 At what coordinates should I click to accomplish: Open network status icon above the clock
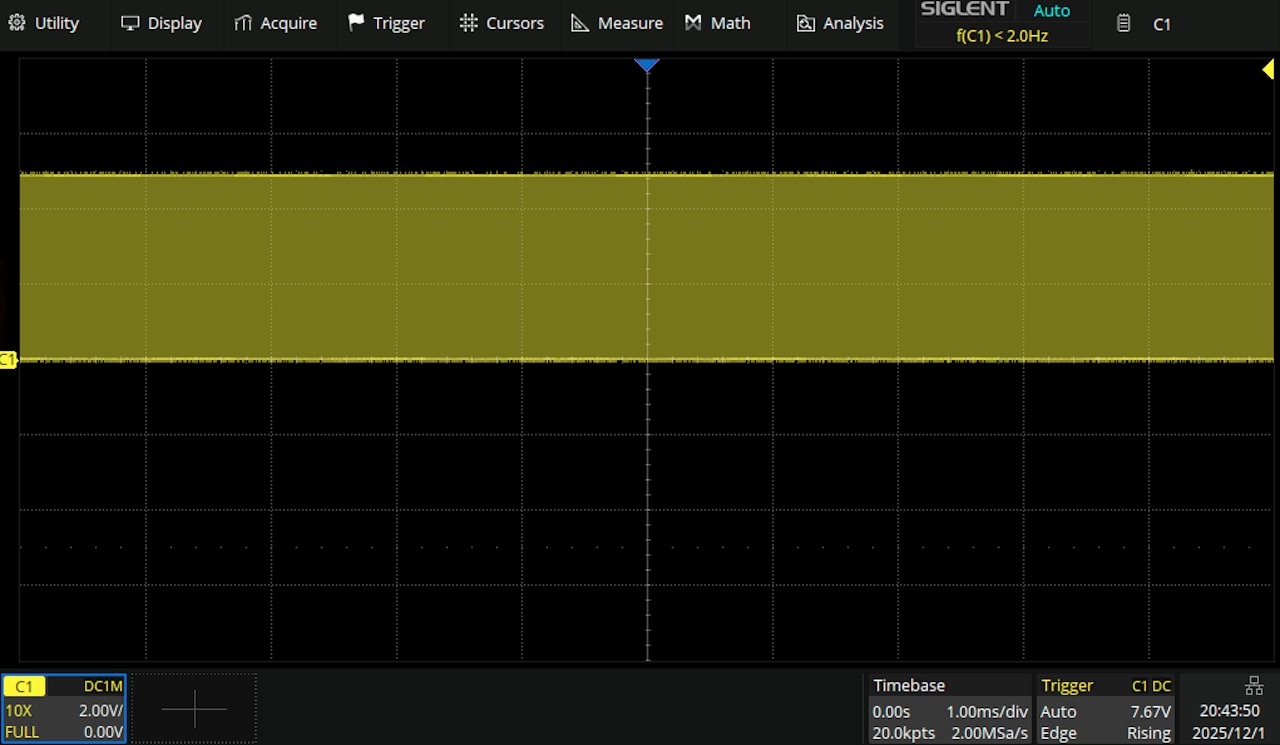pos(1253,686)
